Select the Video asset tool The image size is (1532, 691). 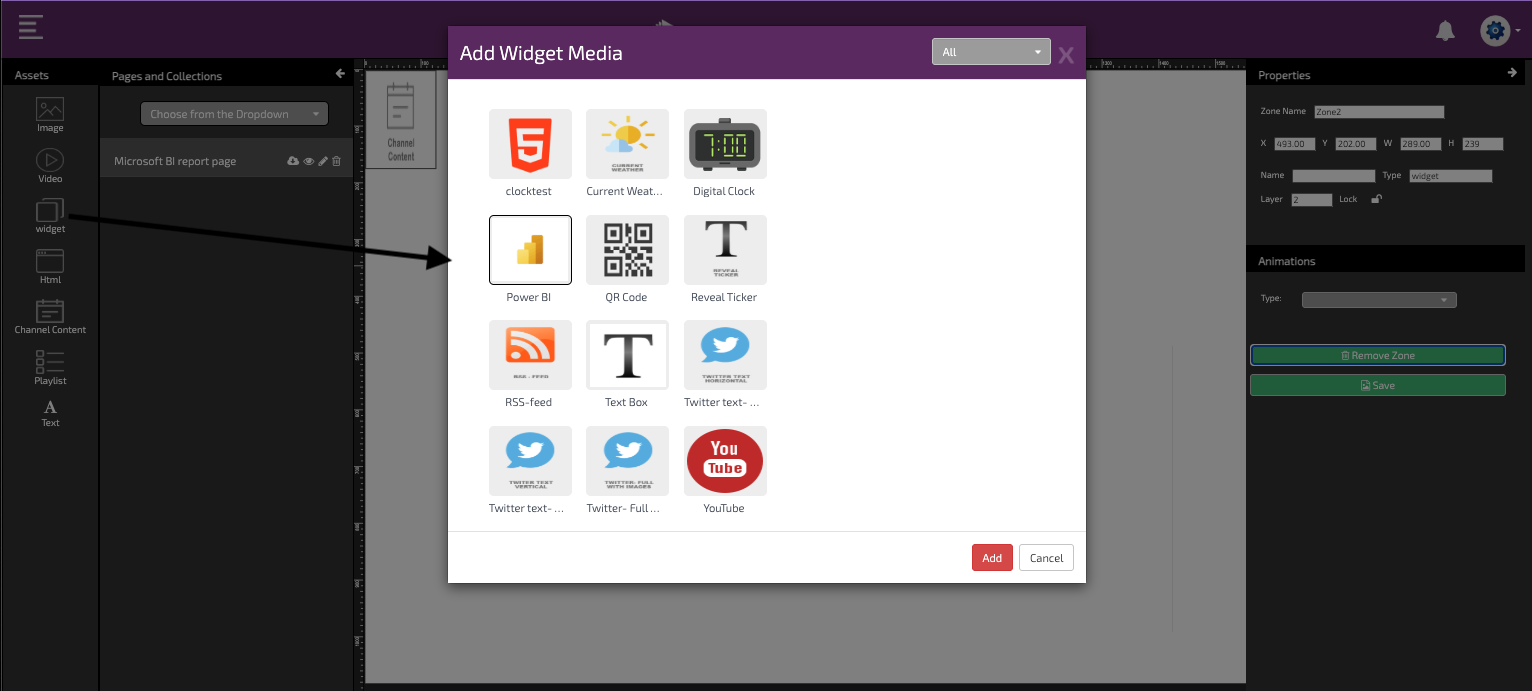tap(50, 166)
